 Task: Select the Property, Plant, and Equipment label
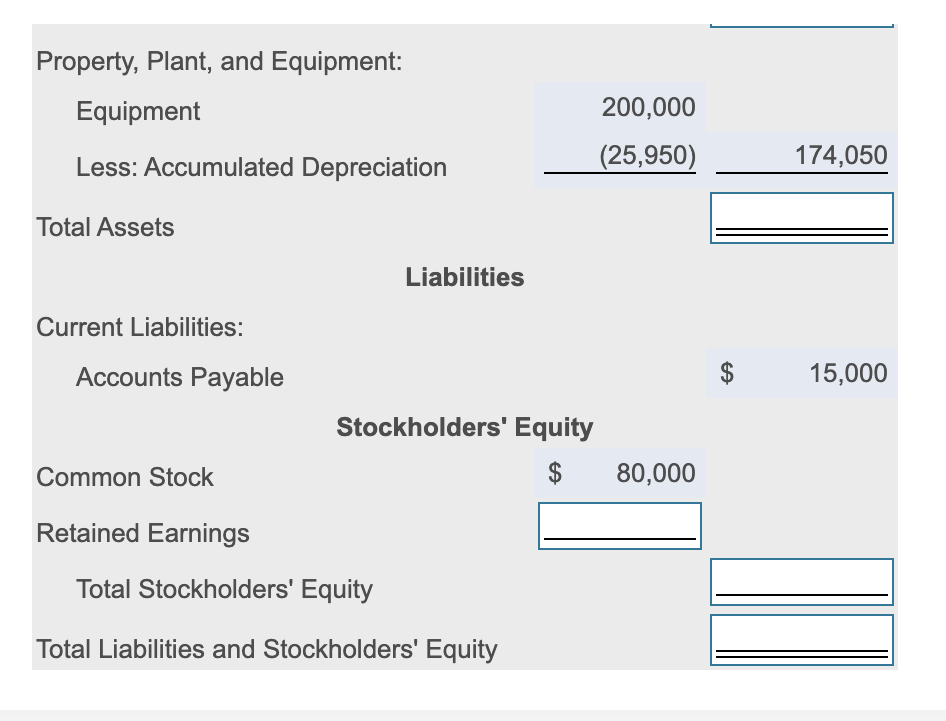(x=219, y=62)
